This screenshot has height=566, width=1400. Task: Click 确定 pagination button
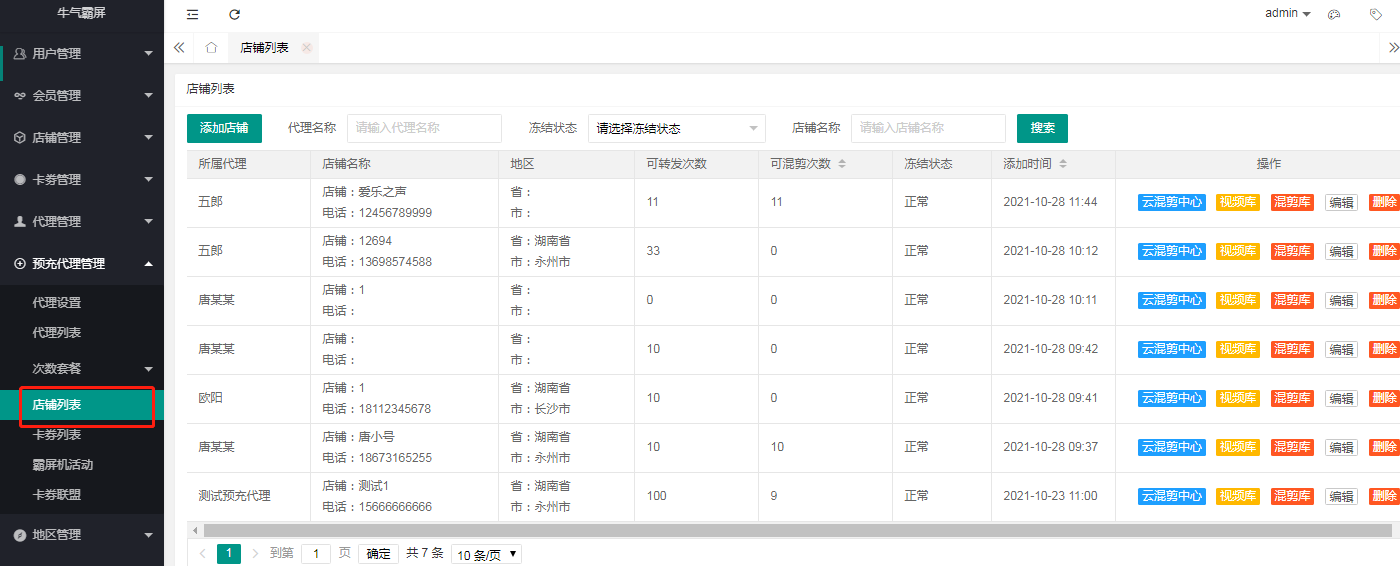(379, 553)
